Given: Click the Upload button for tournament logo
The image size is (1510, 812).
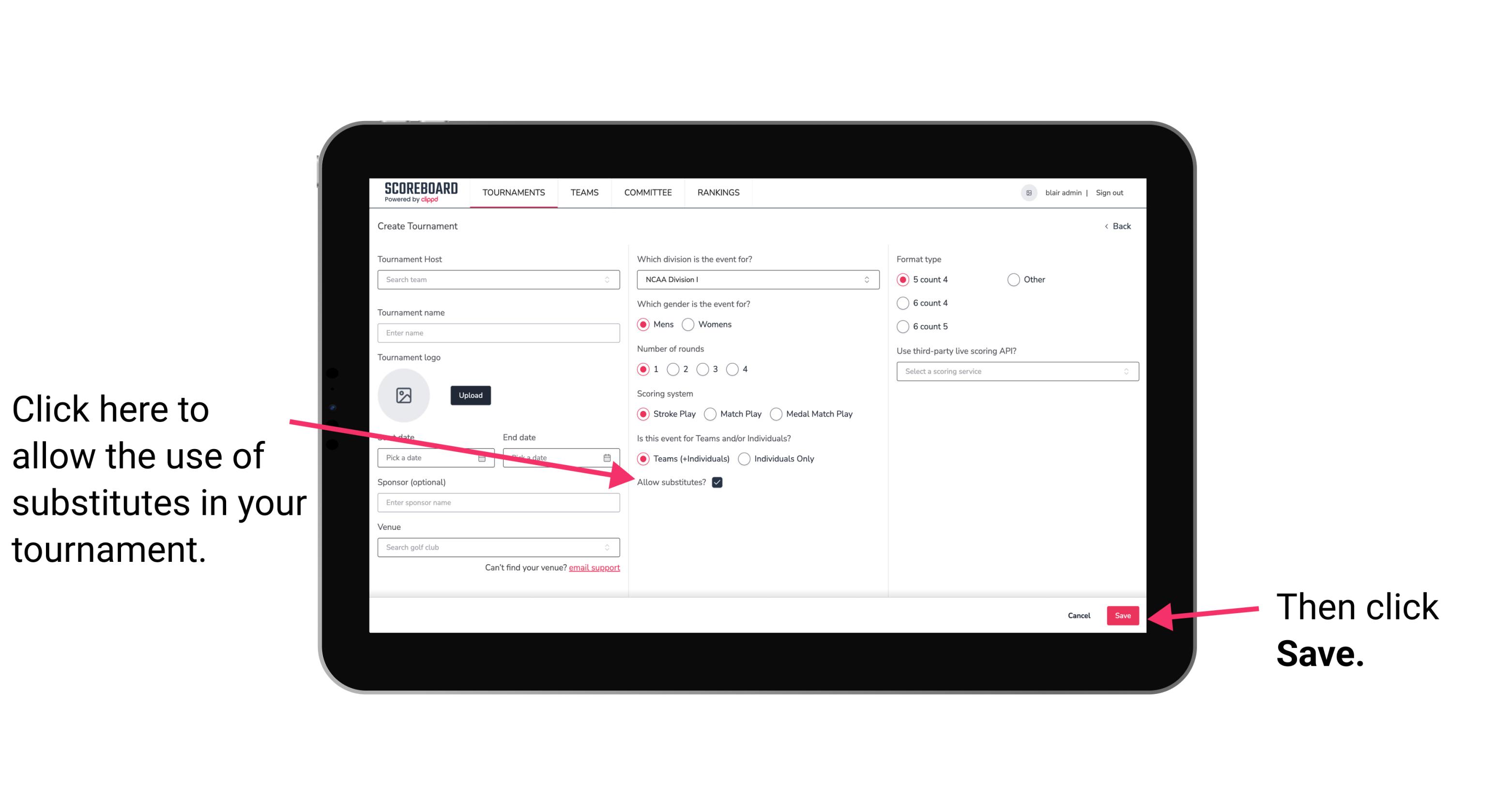Looking at the screenshot, I should (x=469, y=394).
